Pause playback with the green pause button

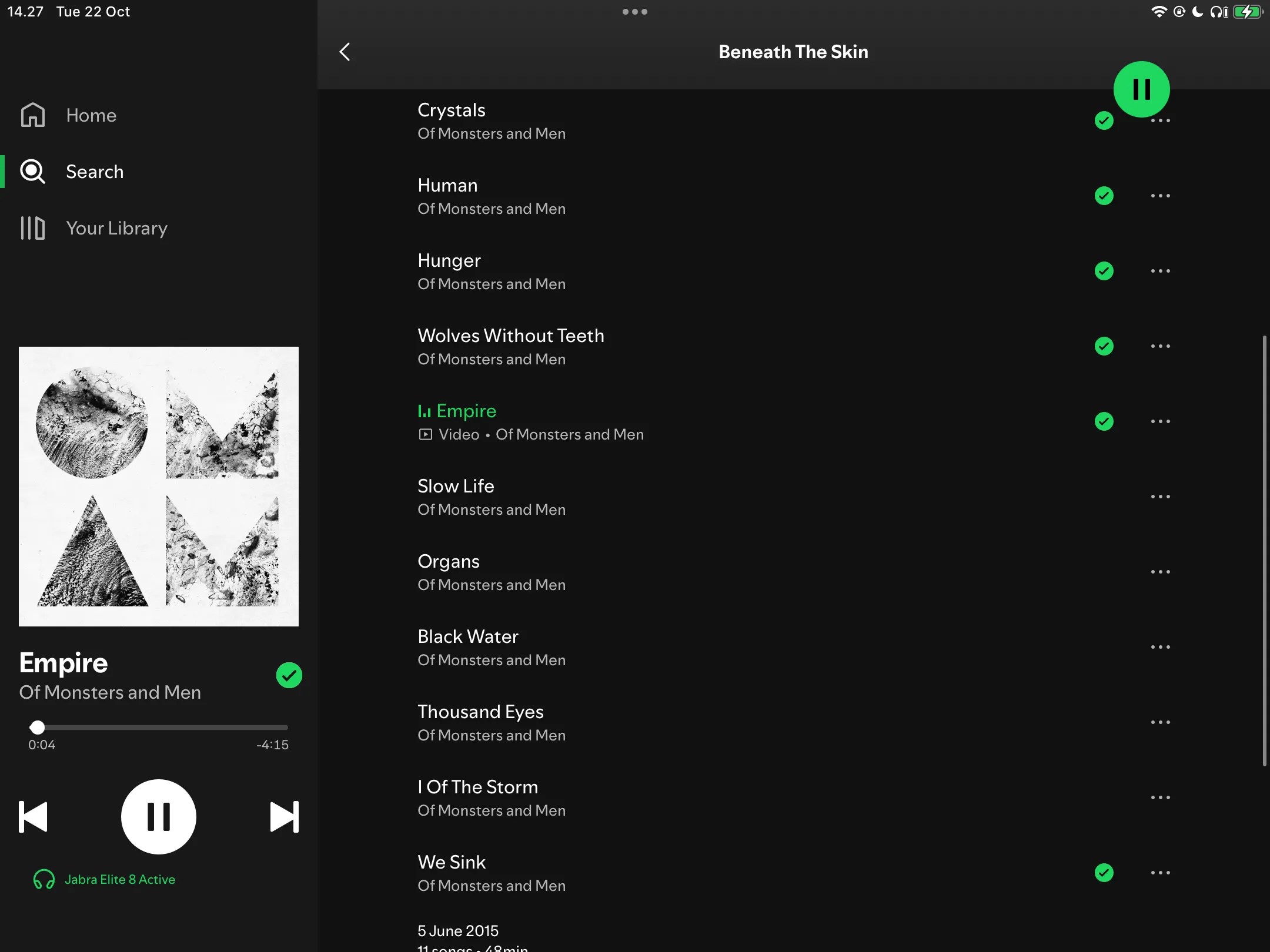point(1141,89)
